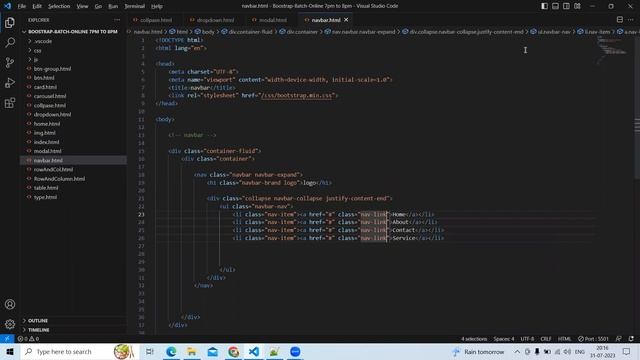Open the Windows Start button
The image size is (640, 360).
coord(10,351)
